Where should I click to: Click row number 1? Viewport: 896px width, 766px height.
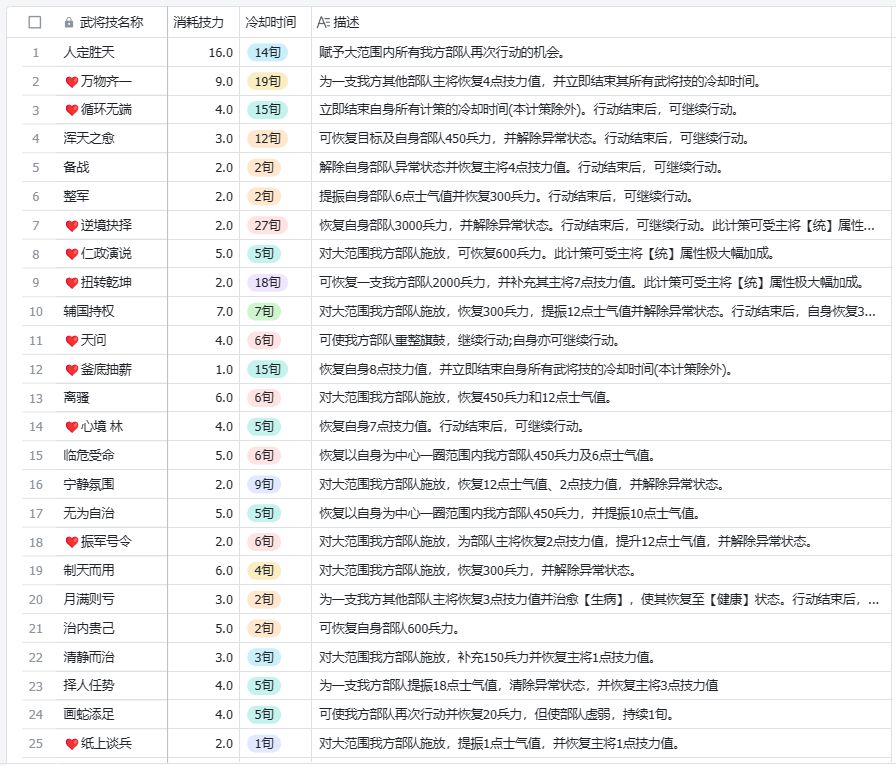(x=35, y=53)
